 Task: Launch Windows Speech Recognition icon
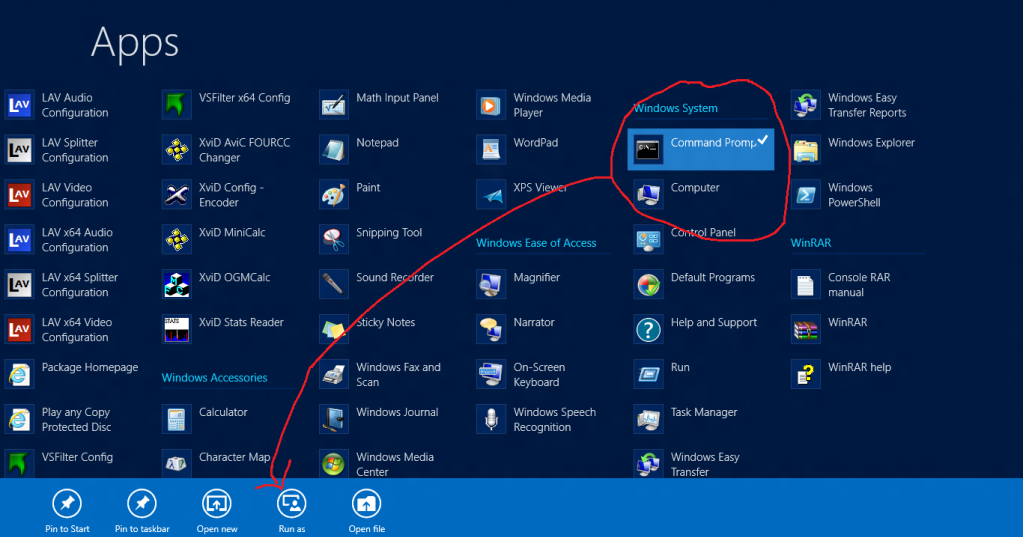click(491, 420)
